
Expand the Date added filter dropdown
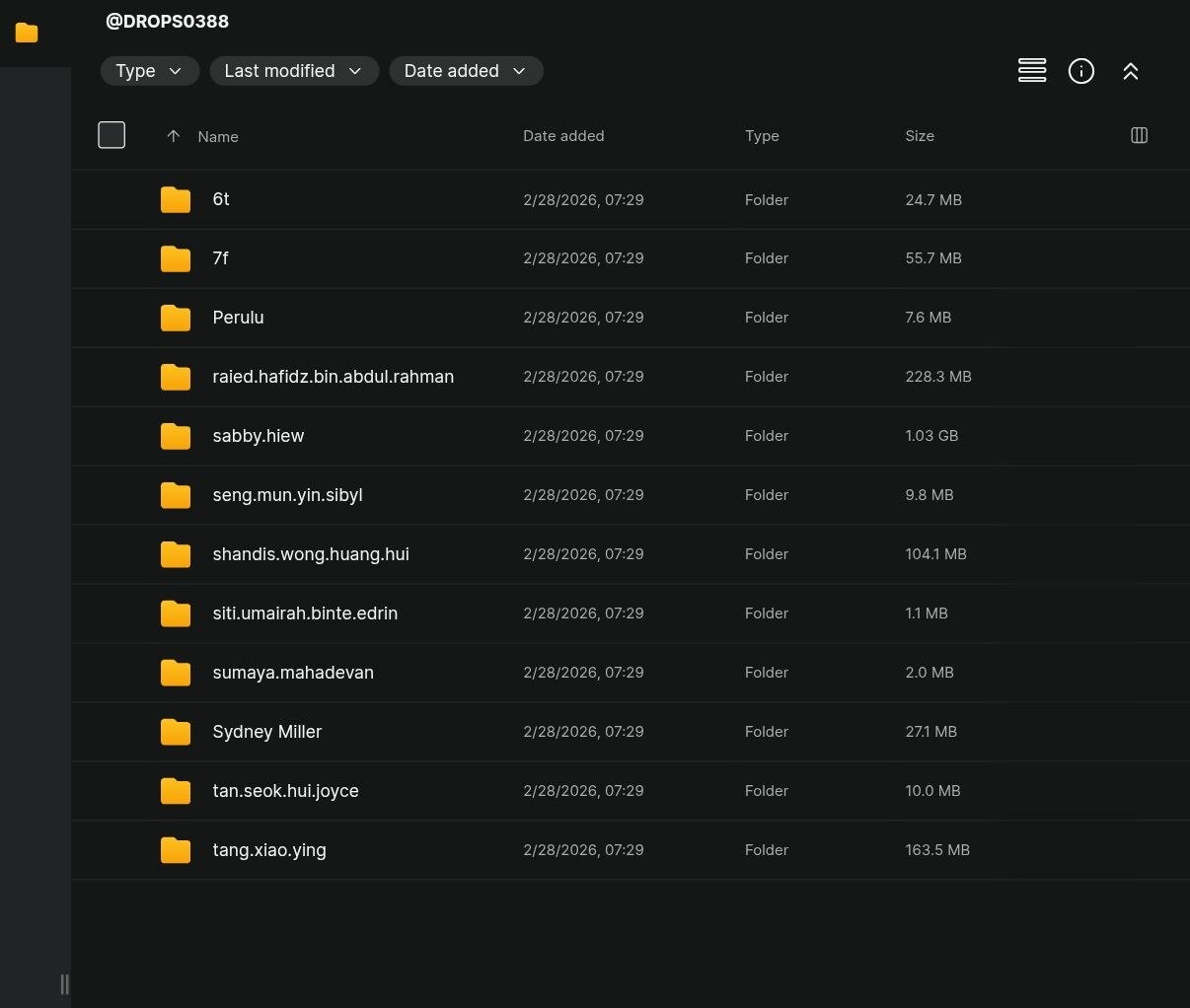pos(465,71)
